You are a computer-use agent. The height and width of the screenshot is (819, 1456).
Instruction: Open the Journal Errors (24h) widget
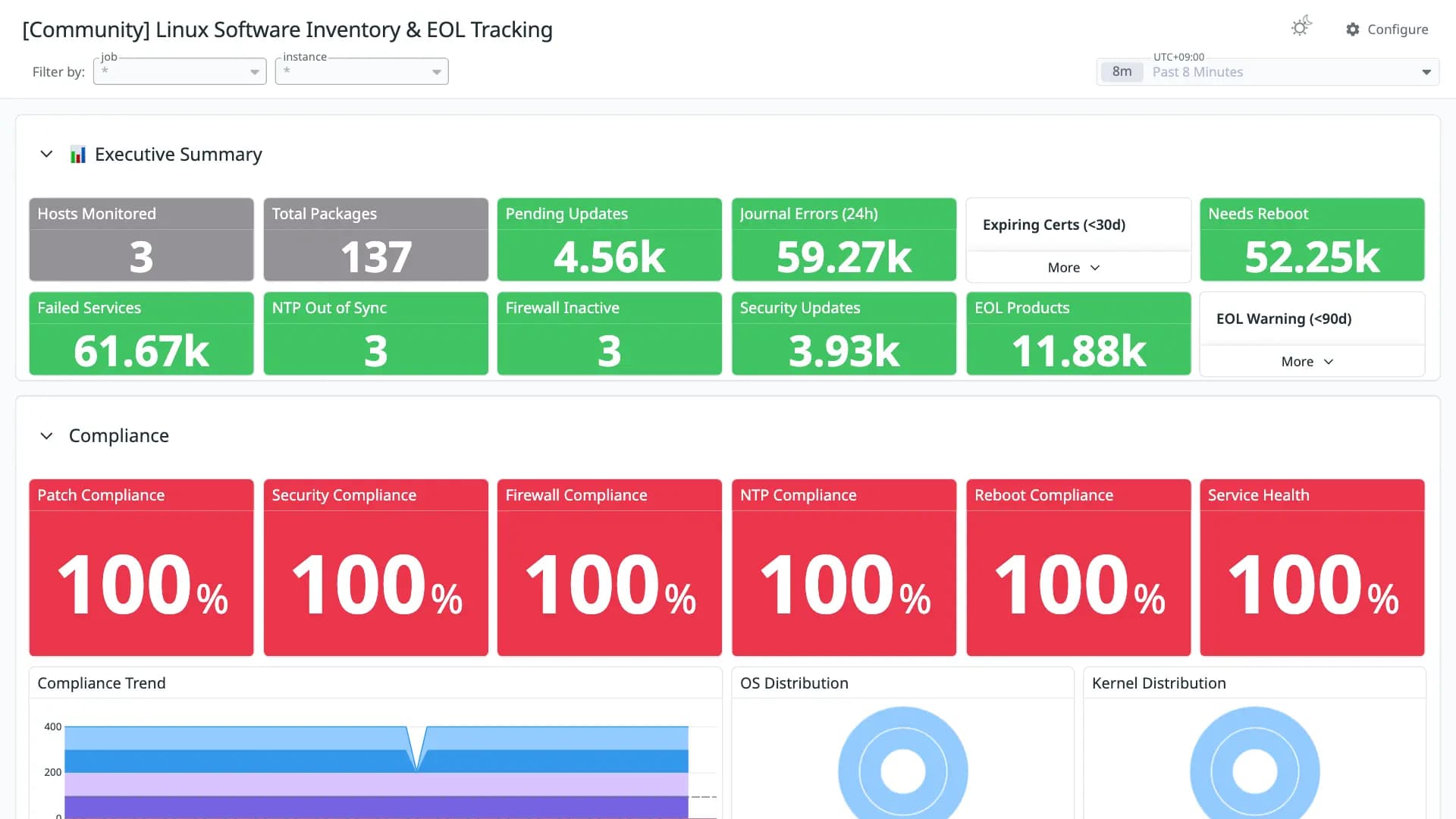tap(843, 240)
